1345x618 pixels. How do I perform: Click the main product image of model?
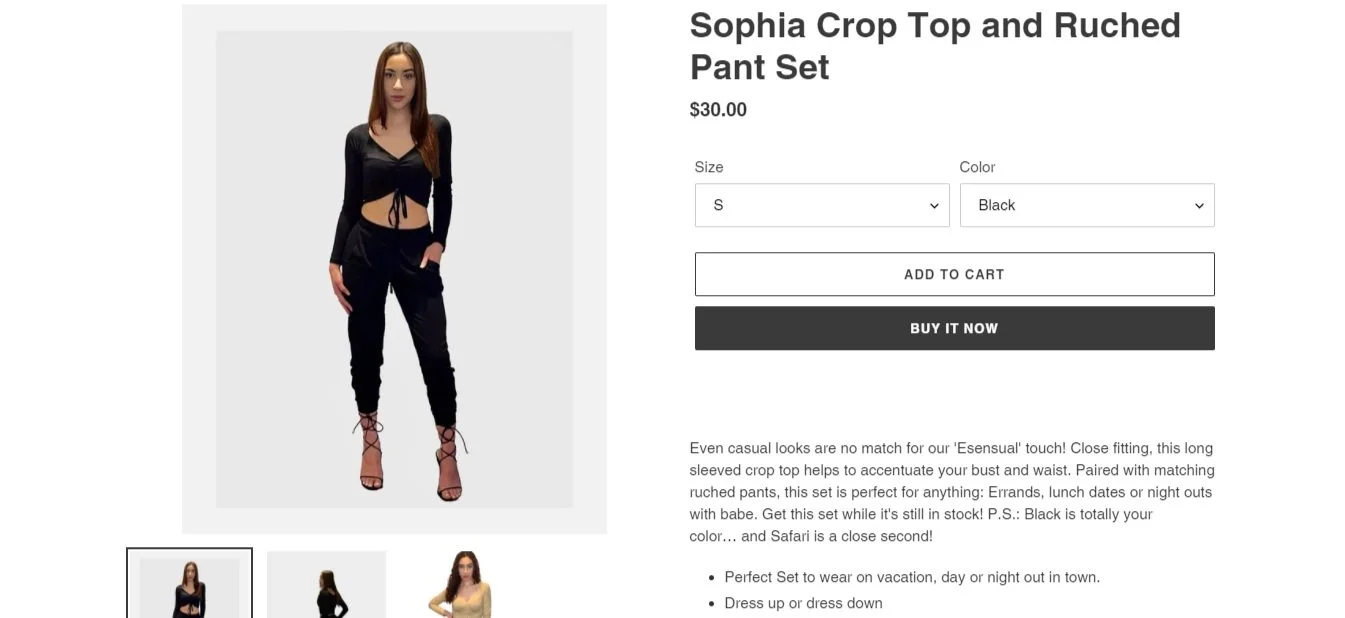coord(394,269)
